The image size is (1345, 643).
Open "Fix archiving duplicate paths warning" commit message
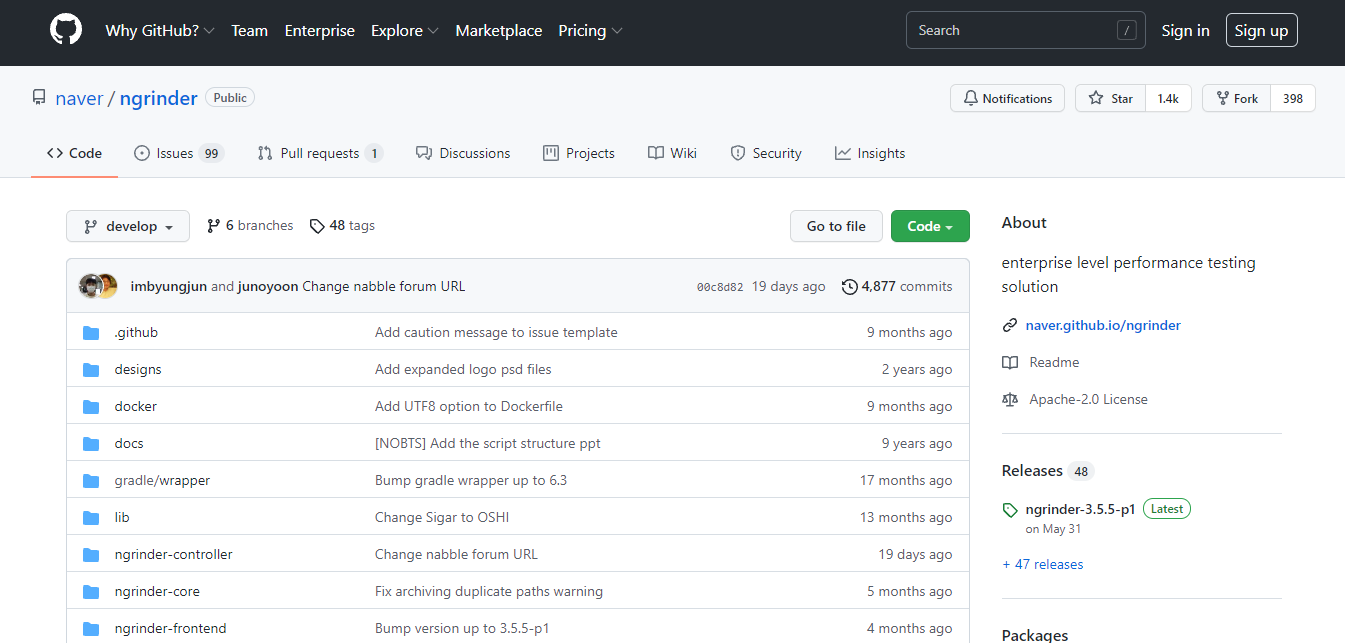click(489, 591)
